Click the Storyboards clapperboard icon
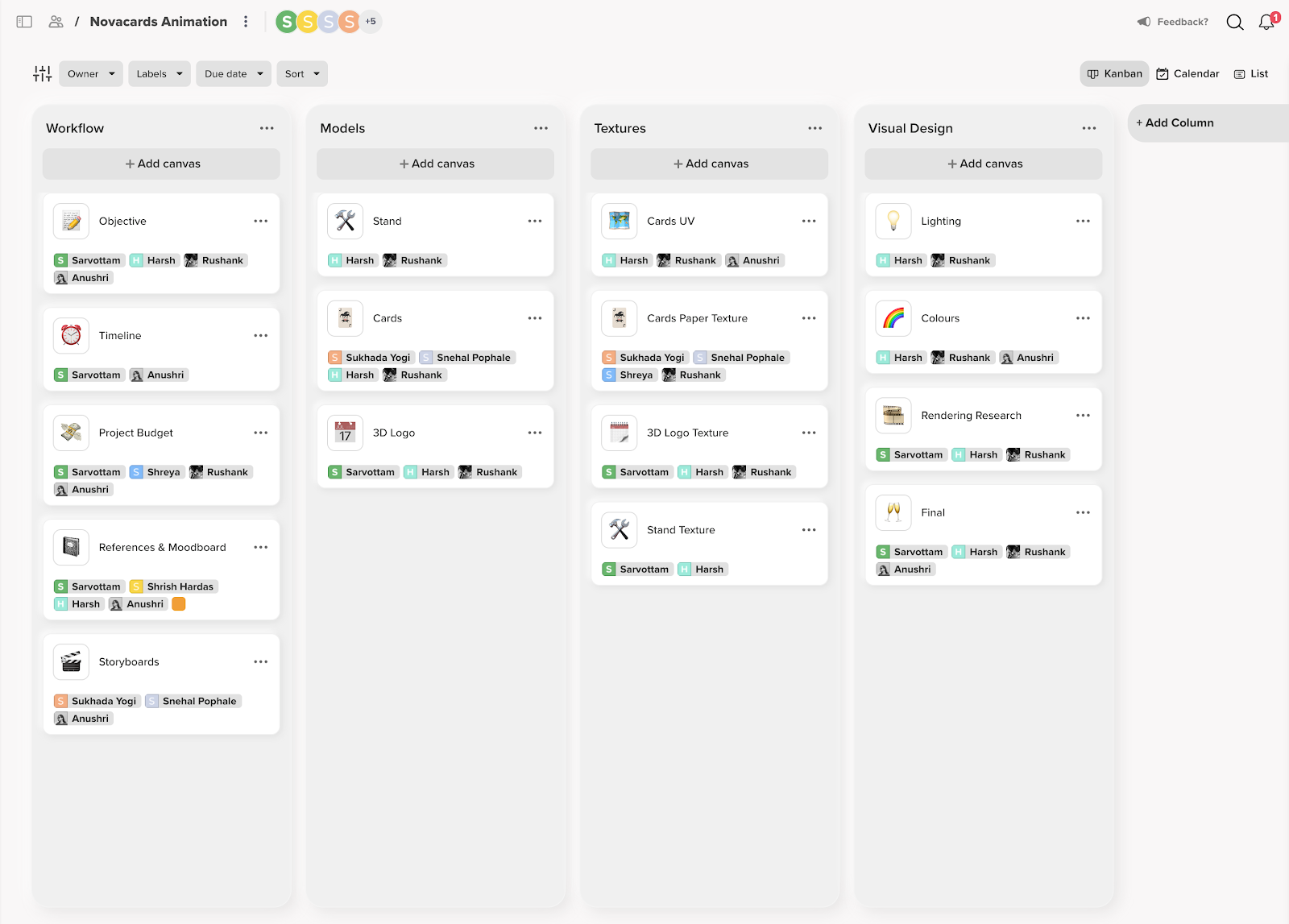Viewport: 1289px width, 924px height. (71, 662)
